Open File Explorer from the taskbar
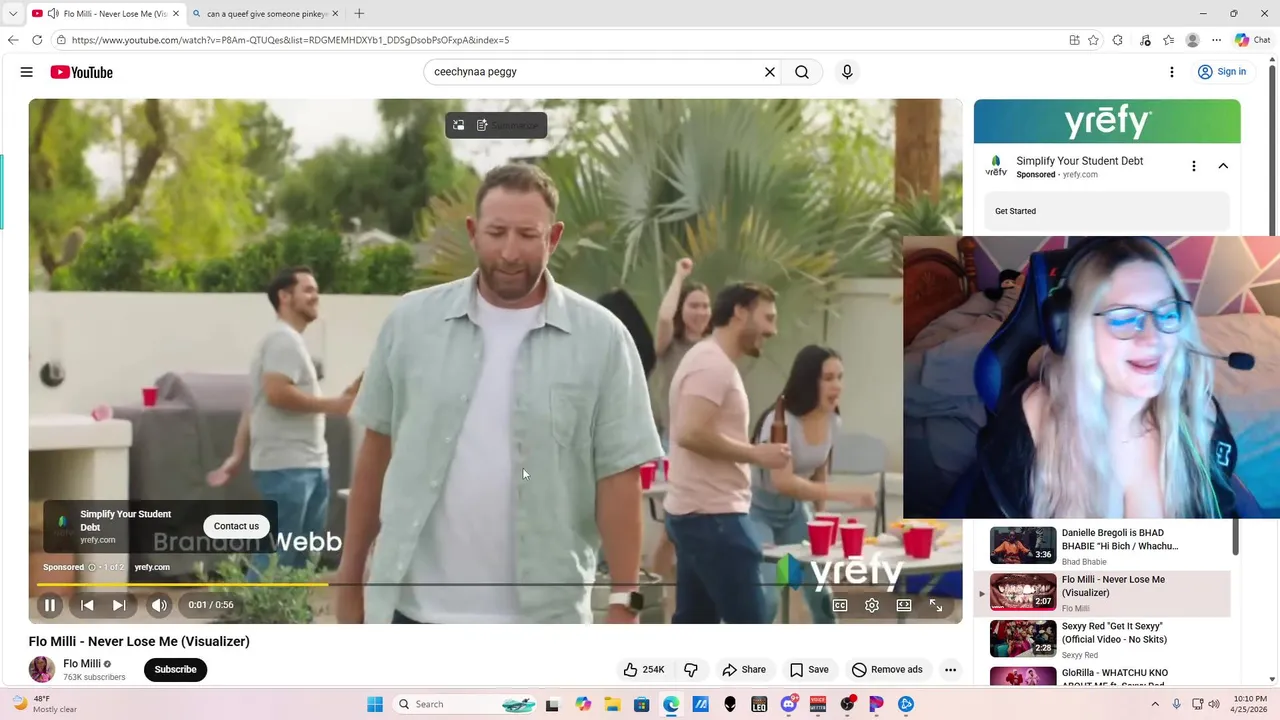The width and height of the screenshot is (1280, 720). point(612,704)
